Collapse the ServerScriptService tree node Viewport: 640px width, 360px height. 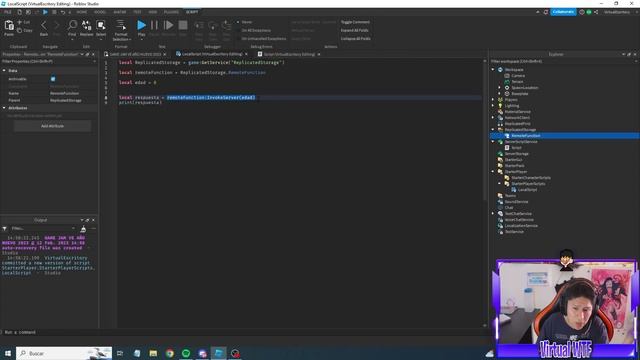pos(493,142)
